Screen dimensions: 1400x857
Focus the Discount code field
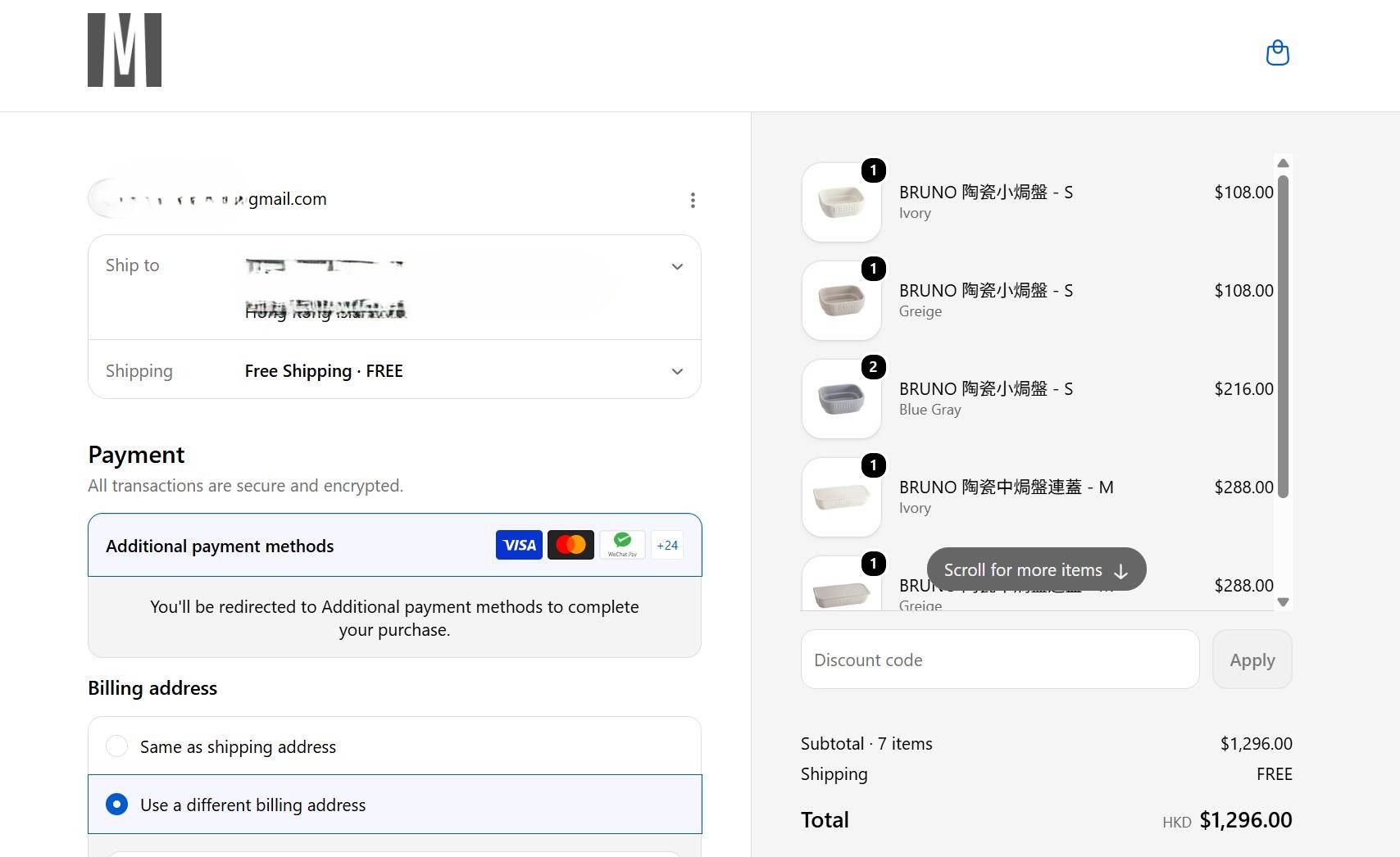[x=1000, y=660]
